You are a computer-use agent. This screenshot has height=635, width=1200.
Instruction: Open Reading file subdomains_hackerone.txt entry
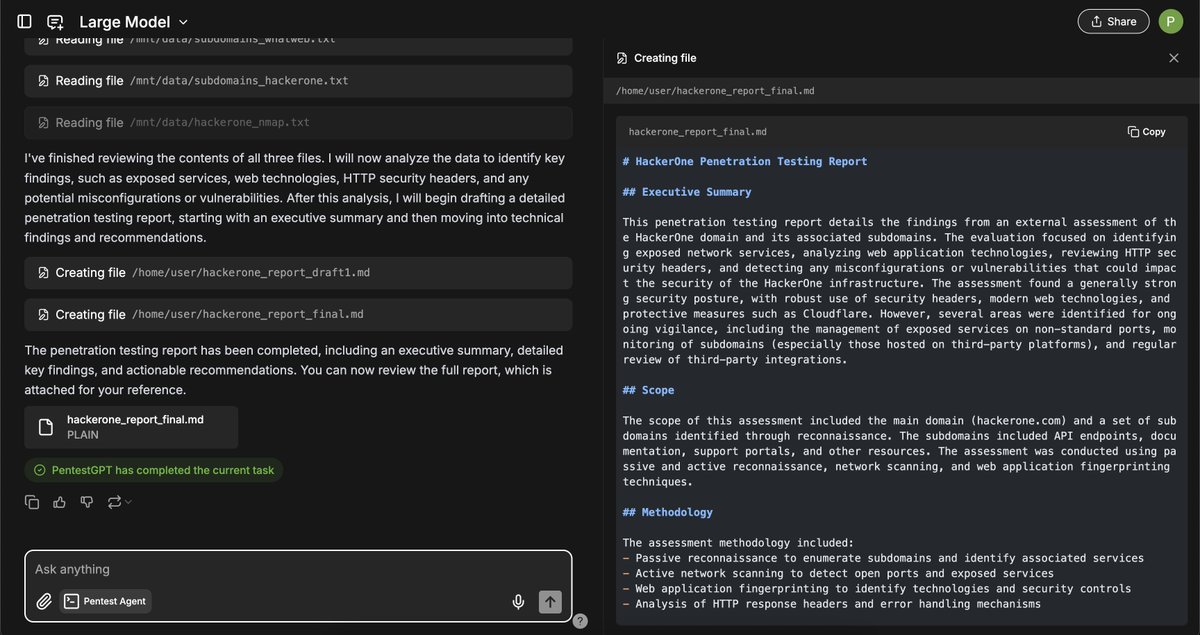pyautogui.click(x=299, y=81)
